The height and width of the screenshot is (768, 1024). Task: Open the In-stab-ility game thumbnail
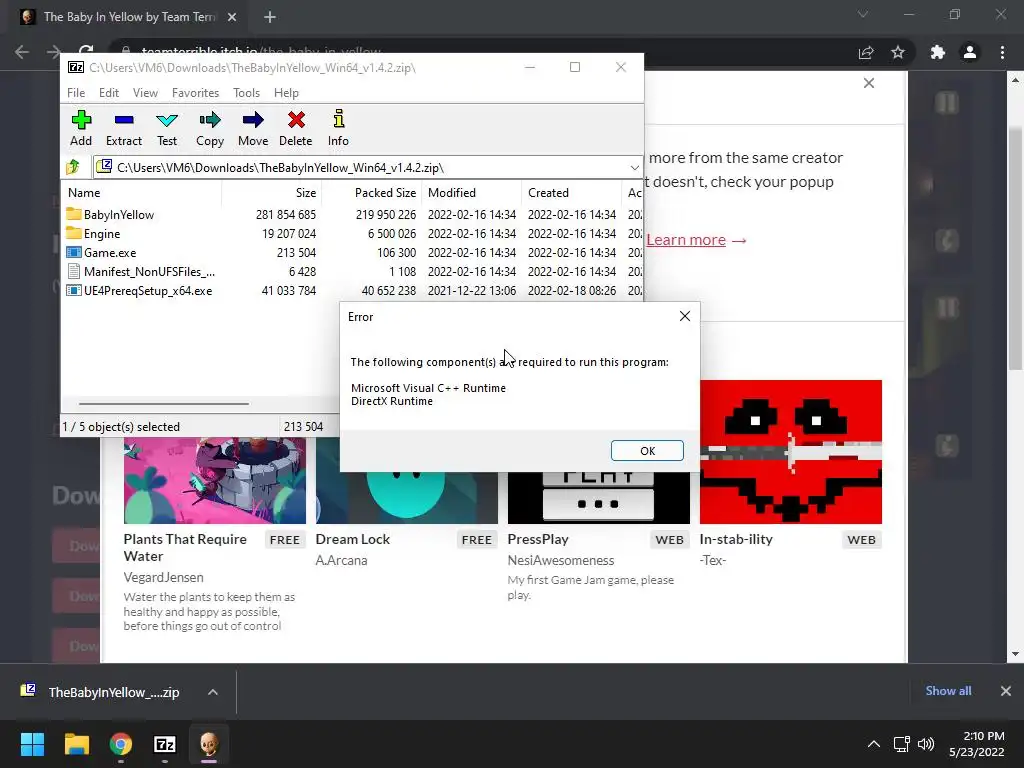[791, 452]
